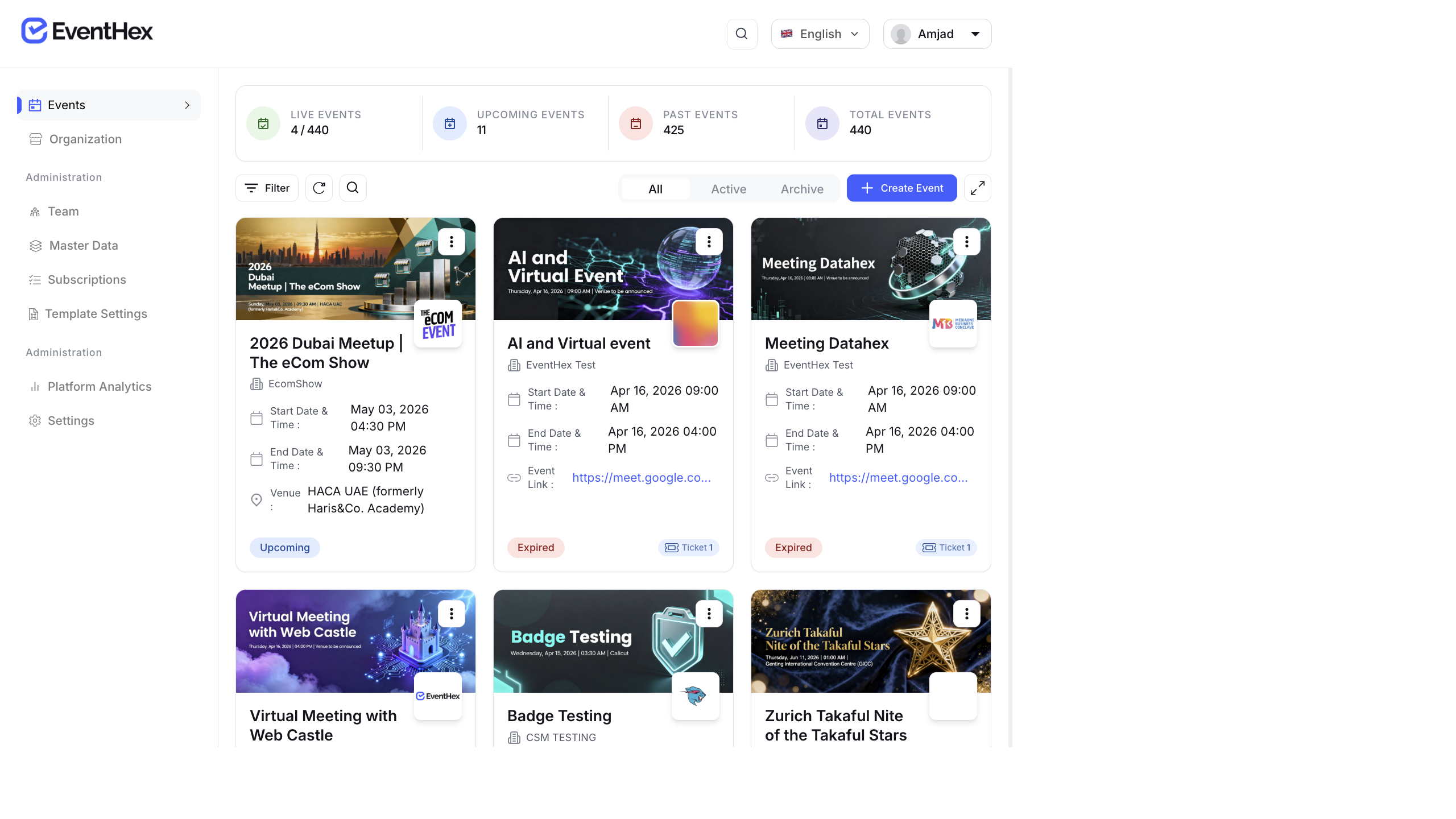Click the refresh icon near Filter
The width and height of the screenshot is (1456, 819).
point(319,188)
